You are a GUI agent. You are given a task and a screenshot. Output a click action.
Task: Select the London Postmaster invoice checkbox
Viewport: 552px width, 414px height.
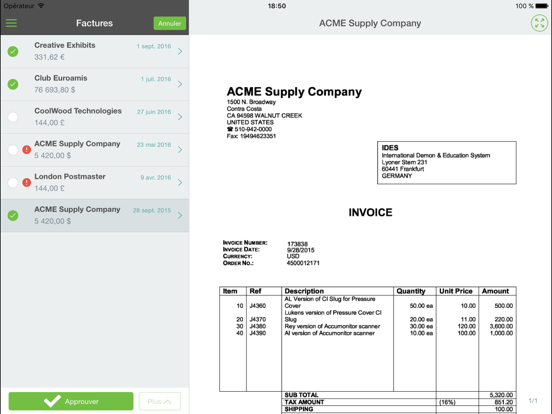(x=13, y=182)
